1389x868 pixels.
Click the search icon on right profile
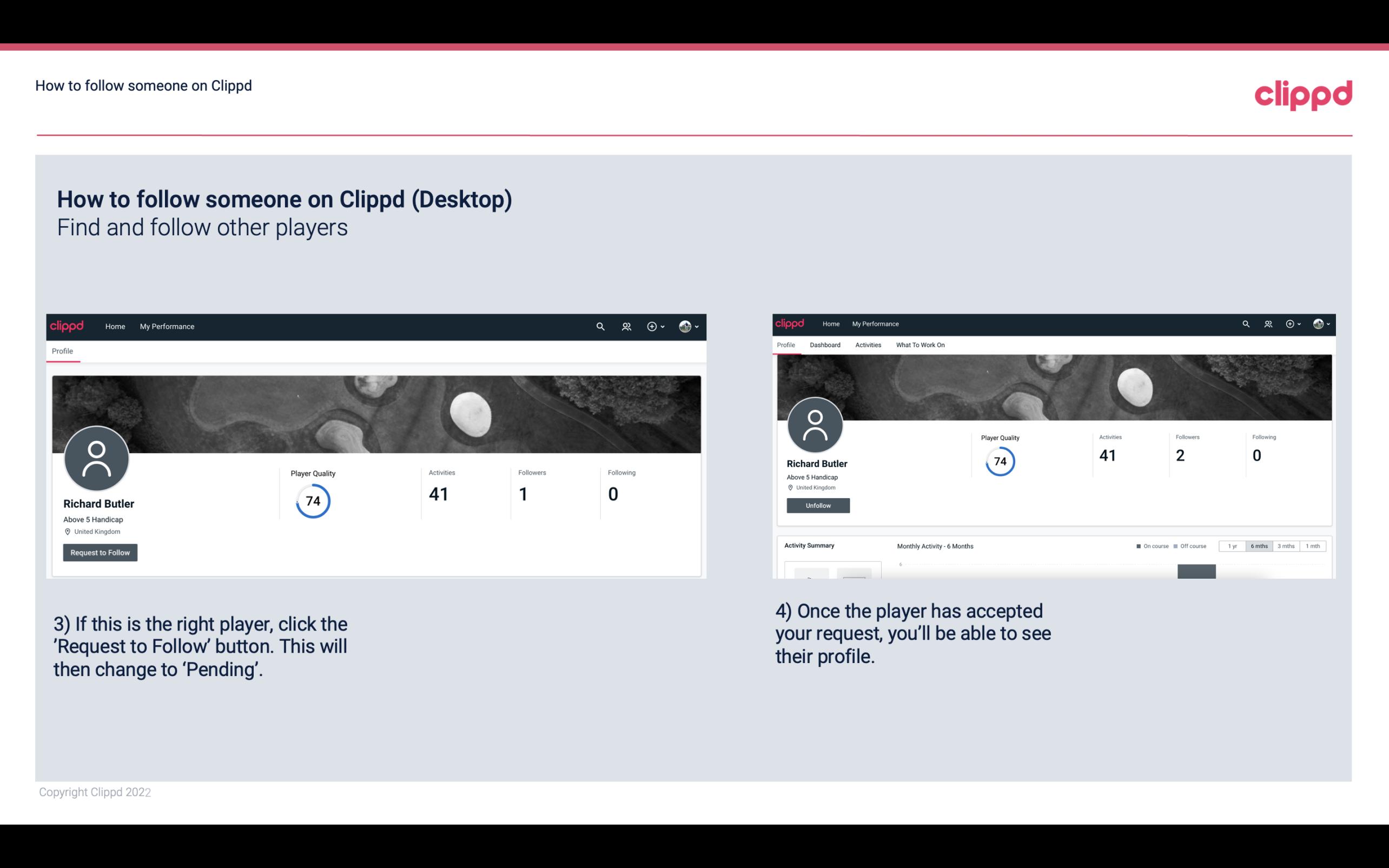pos(1246,323)
